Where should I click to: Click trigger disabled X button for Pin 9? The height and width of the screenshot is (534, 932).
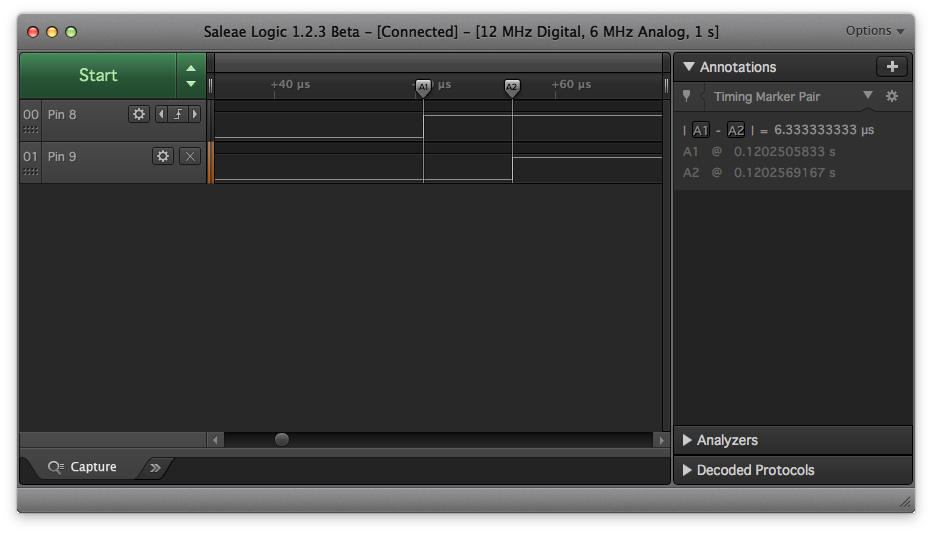pyautogui.click(x=190, y=156)
